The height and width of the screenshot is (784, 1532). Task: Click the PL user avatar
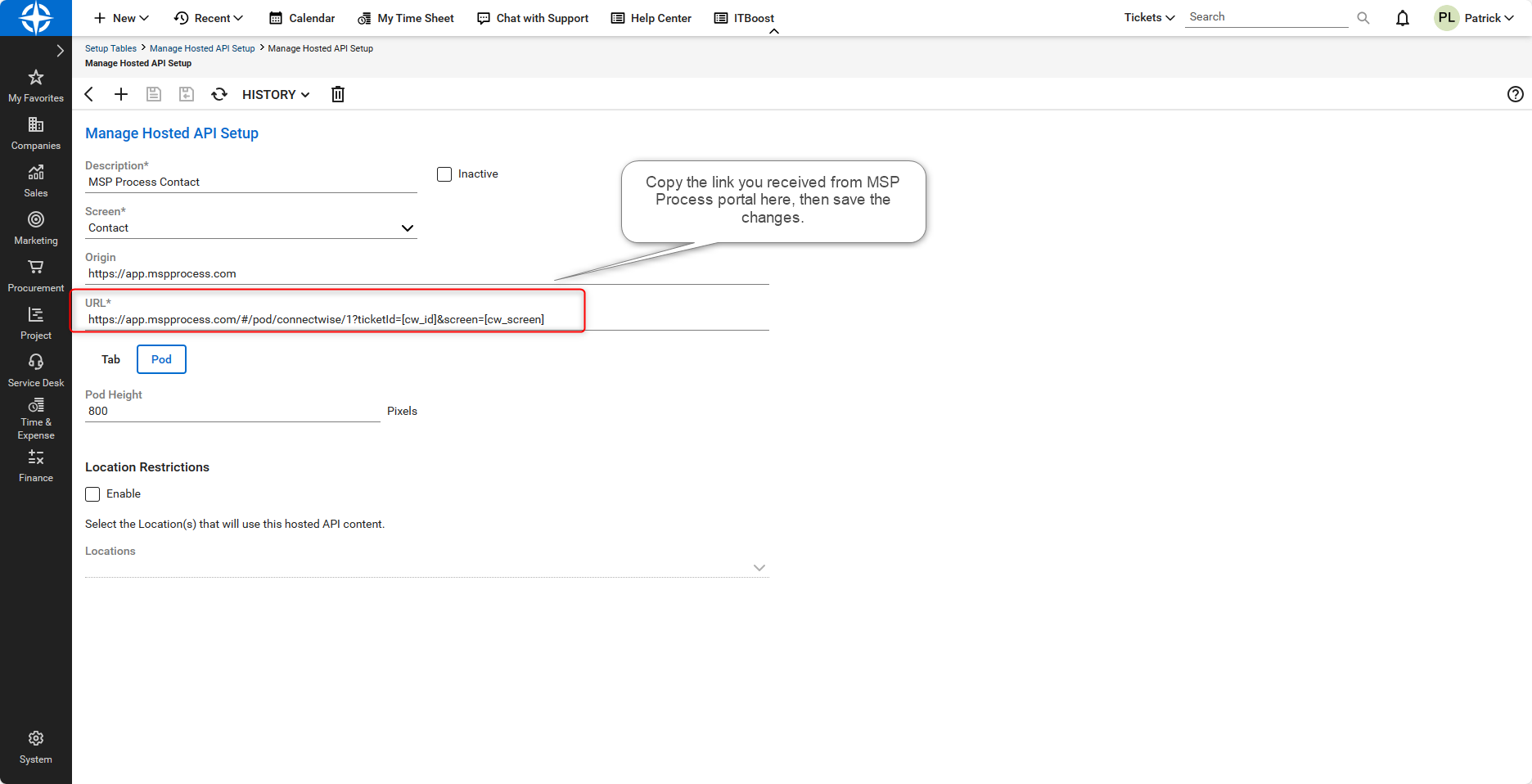[x=1447, y=18]
